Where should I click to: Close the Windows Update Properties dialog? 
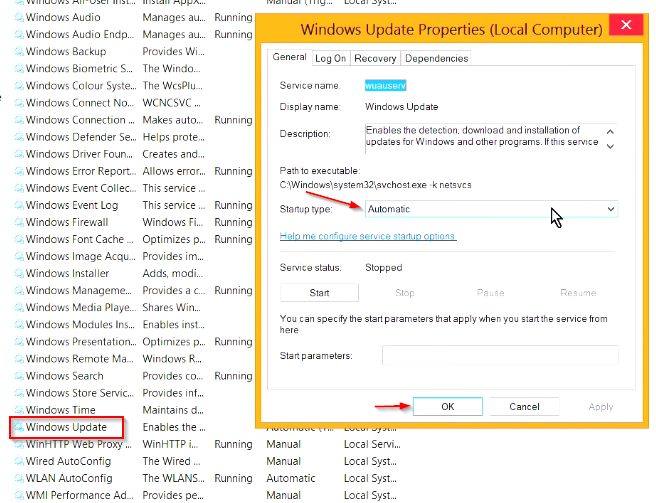pyautogui.click(x=626, y=25)
